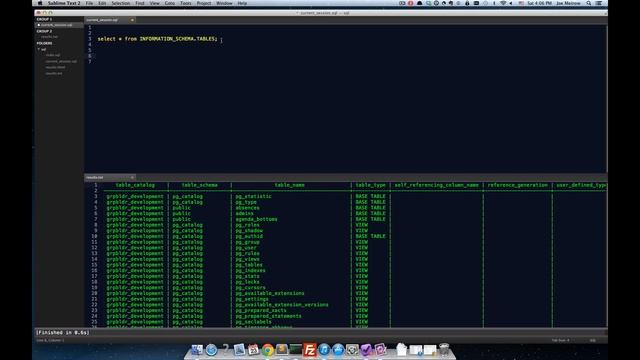Open the File menu
The height and width of the screenshot is (360, 640).
coord(89,3)
